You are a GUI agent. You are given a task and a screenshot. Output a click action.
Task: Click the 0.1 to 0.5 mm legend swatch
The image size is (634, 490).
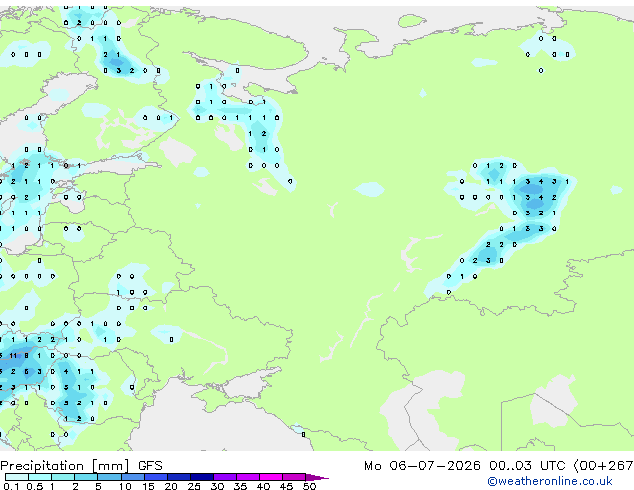click(17, 477)
